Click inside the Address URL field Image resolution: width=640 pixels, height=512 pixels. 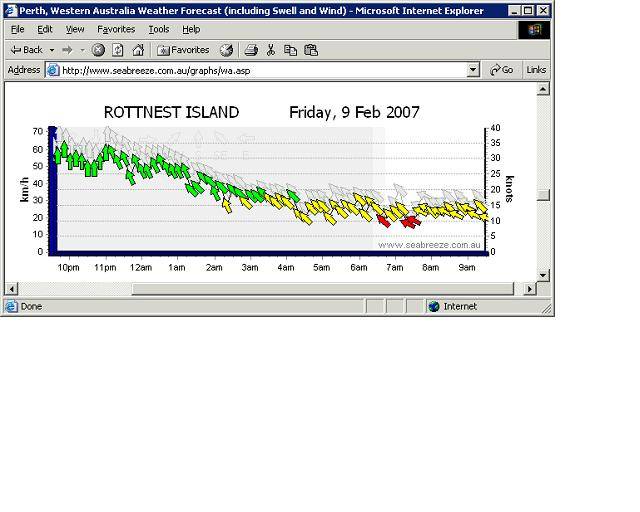[260, 70]
